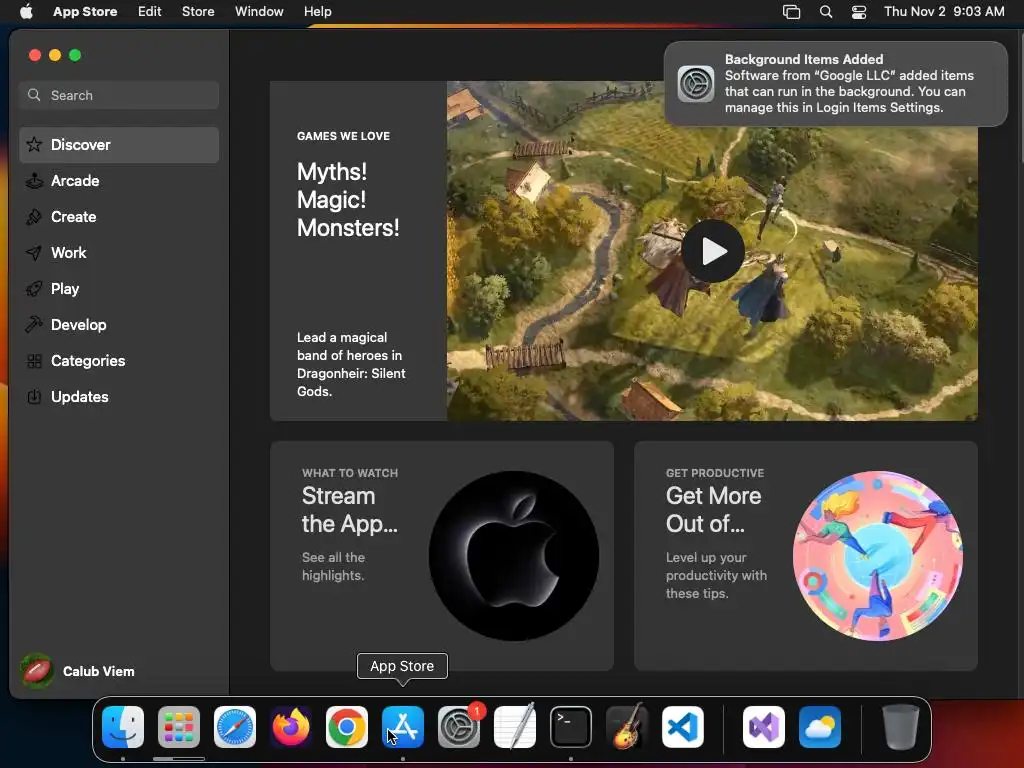Open System Settings from the Dock
Screen dimensions: 1024x768
pyautogui.click(x=459, y=727)
